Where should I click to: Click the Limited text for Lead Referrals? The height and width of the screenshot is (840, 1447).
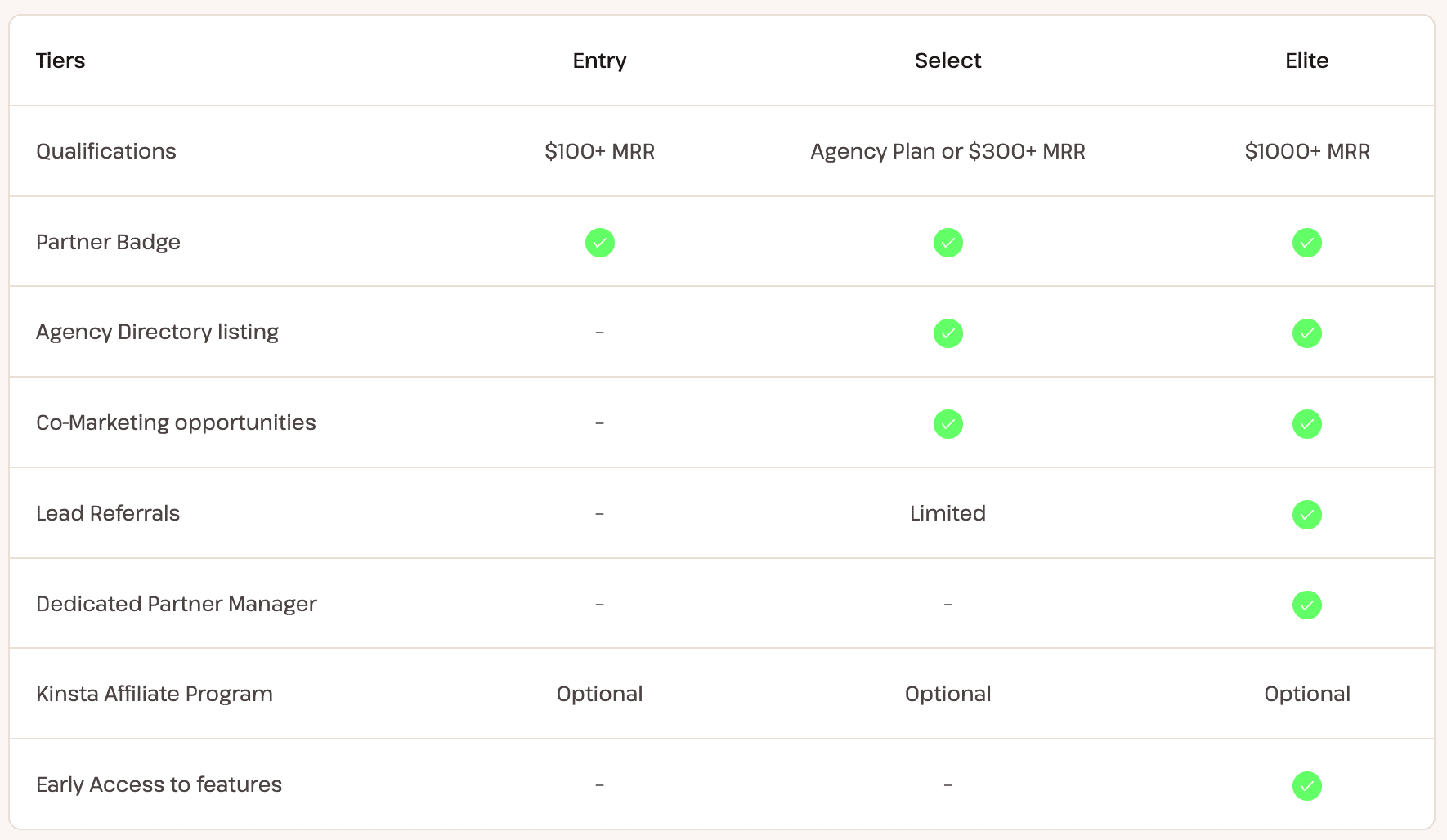tap(947, 513)
